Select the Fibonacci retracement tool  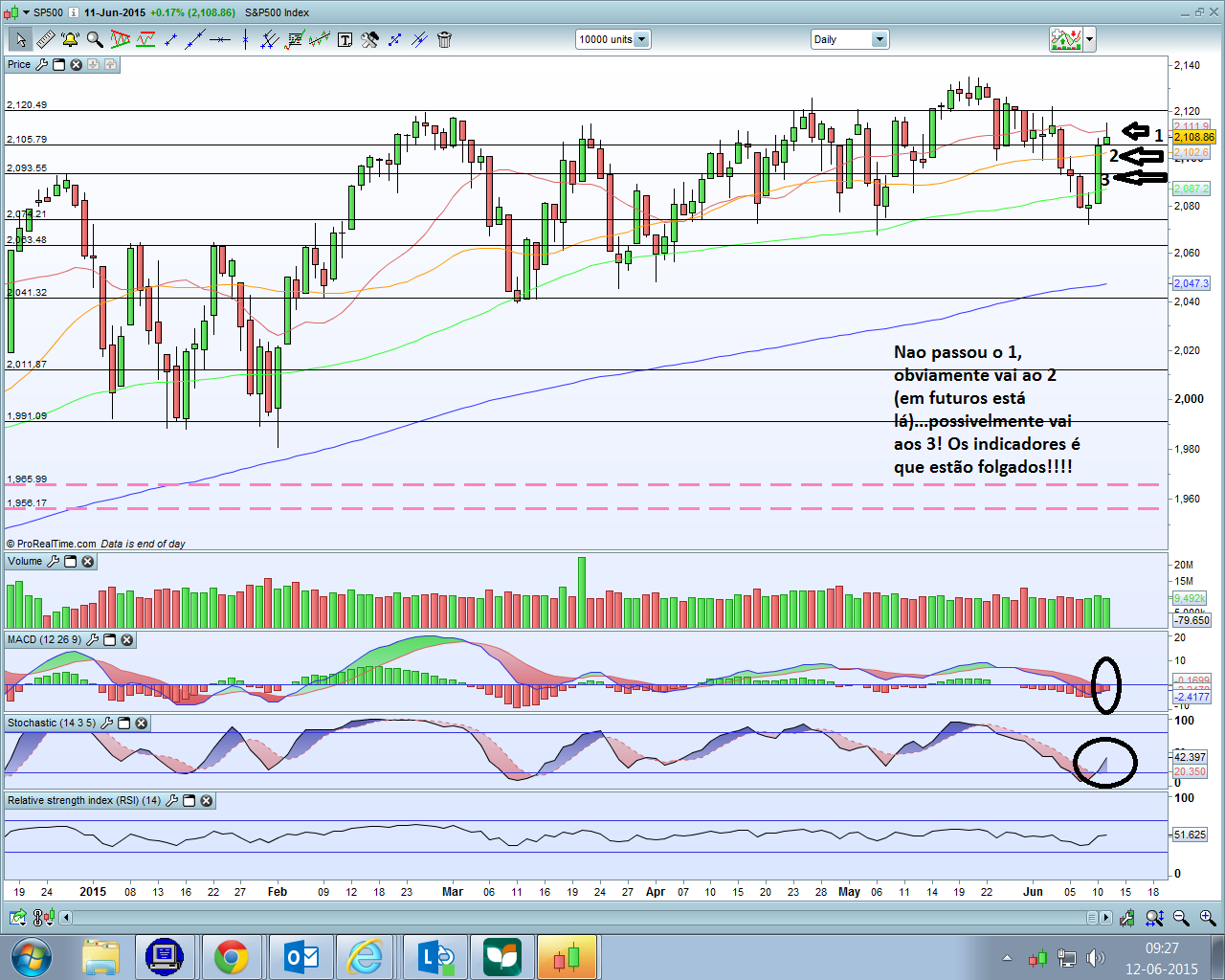[x=295, y=39]
